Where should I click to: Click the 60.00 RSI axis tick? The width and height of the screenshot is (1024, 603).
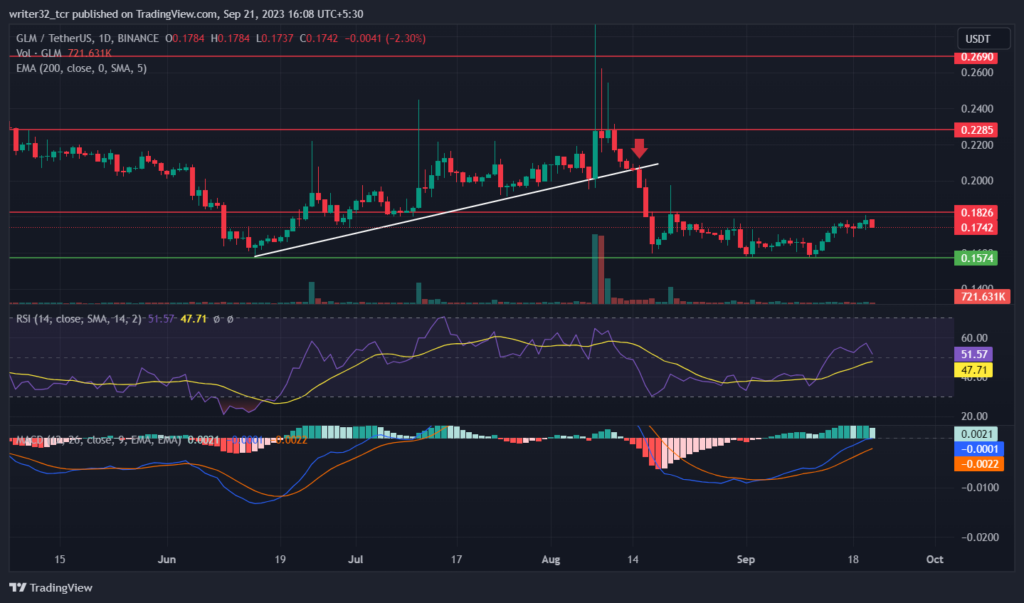(974, 338)
